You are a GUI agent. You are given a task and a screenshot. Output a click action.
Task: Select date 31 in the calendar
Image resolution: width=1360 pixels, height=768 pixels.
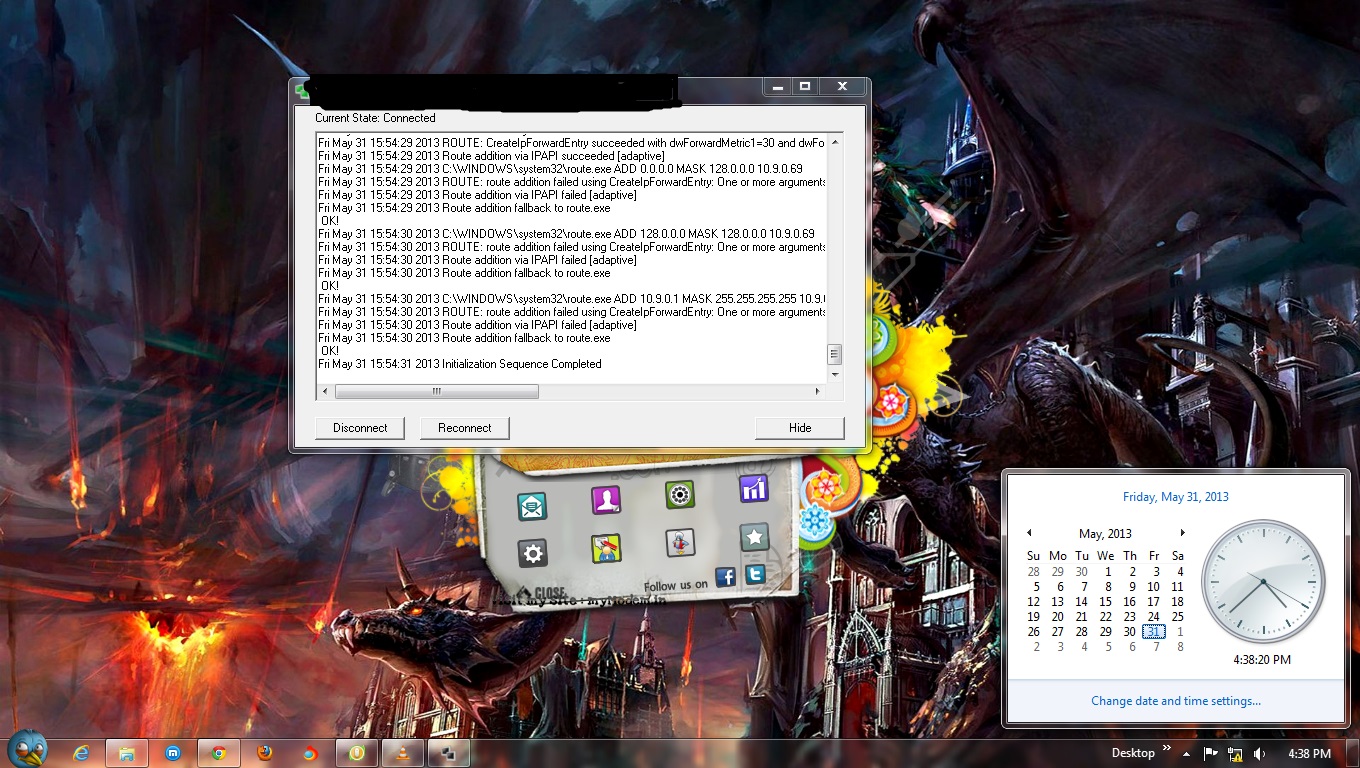click(1154, 632)
